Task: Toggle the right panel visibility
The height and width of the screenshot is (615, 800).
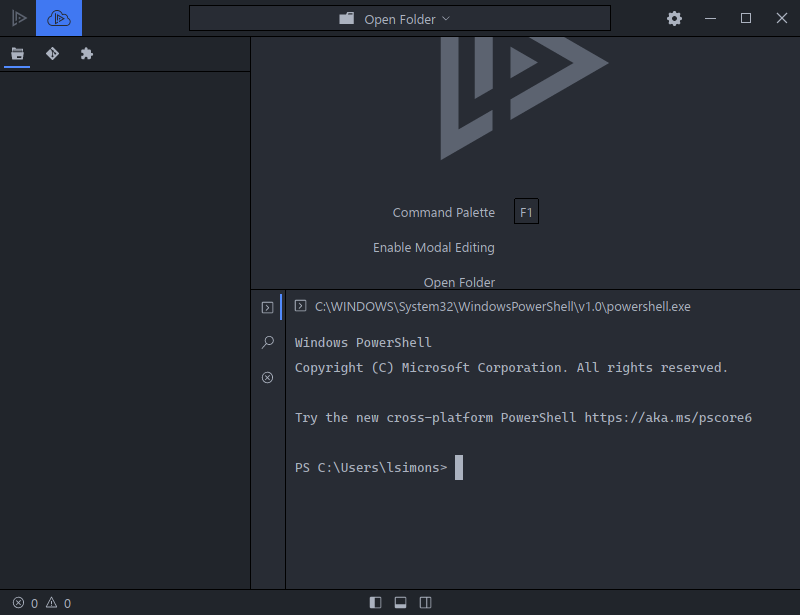Action: 426,603
